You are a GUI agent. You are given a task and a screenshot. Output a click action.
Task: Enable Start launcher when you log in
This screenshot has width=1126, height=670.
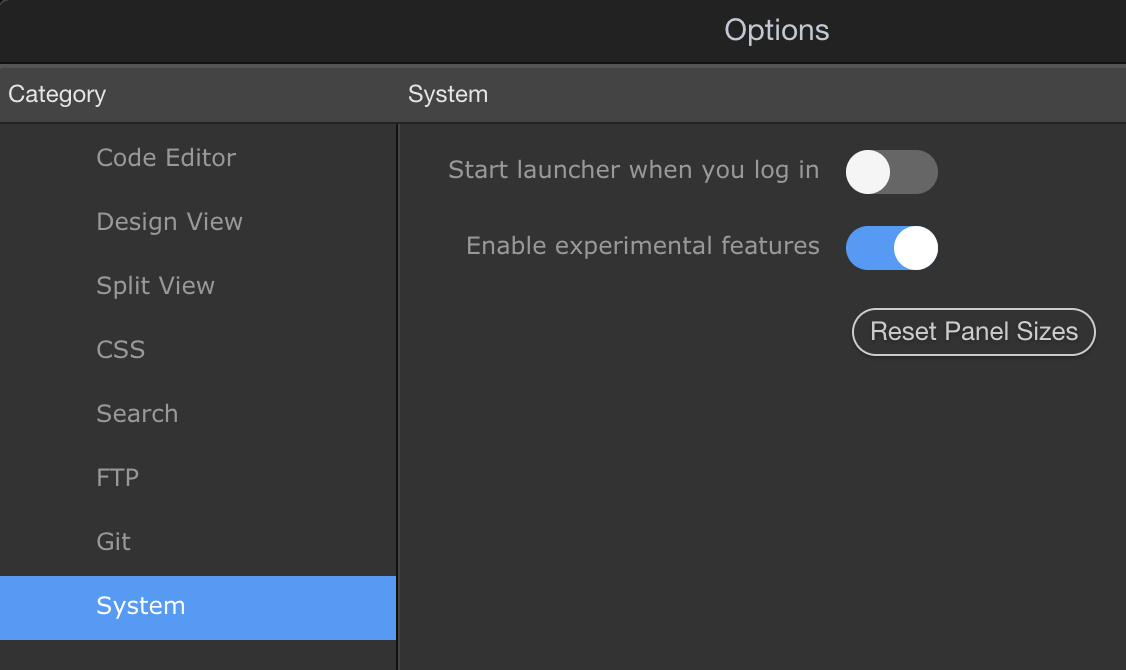pyautogui.click(x=891, y=172)
